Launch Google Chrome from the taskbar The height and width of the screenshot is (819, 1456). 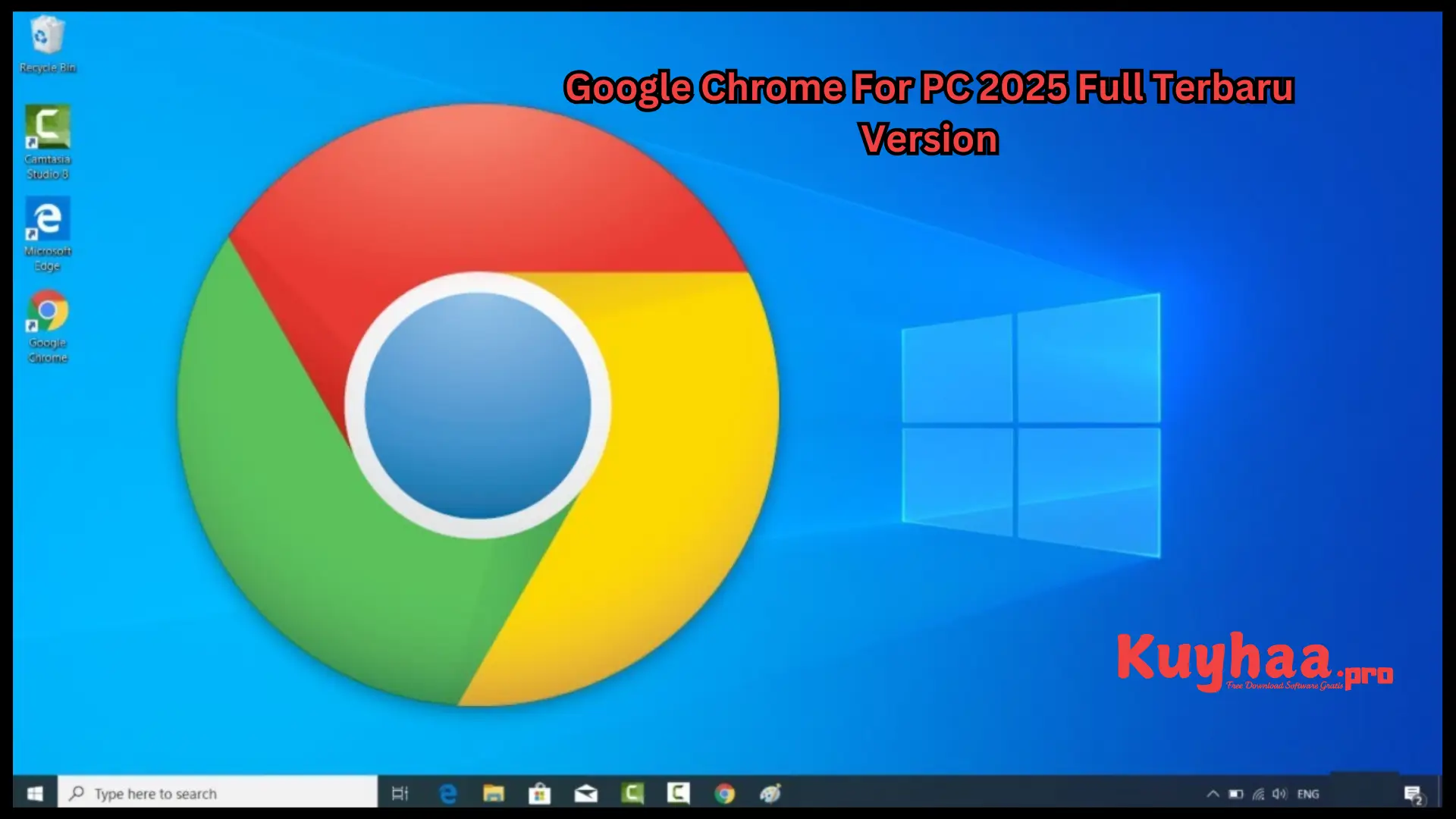724,793
